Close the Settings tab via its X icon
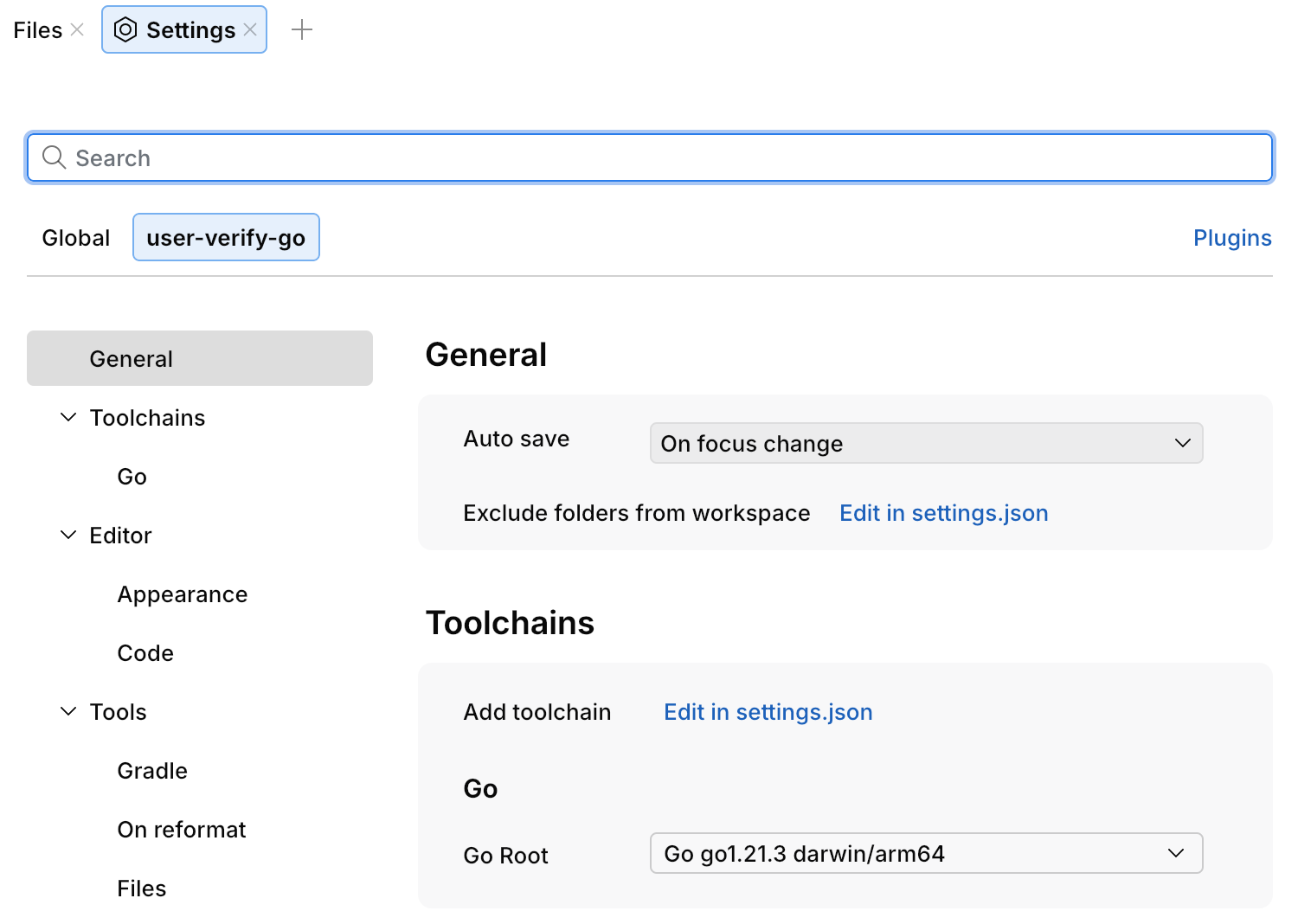This screenshot has height=924, width=1298. point(250,29)
